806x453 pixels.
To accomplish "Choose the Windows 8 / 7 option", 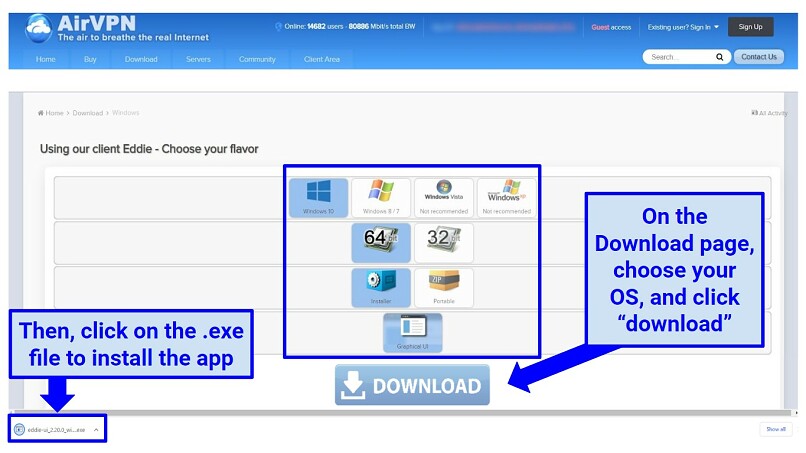I will tap(380, 197).
